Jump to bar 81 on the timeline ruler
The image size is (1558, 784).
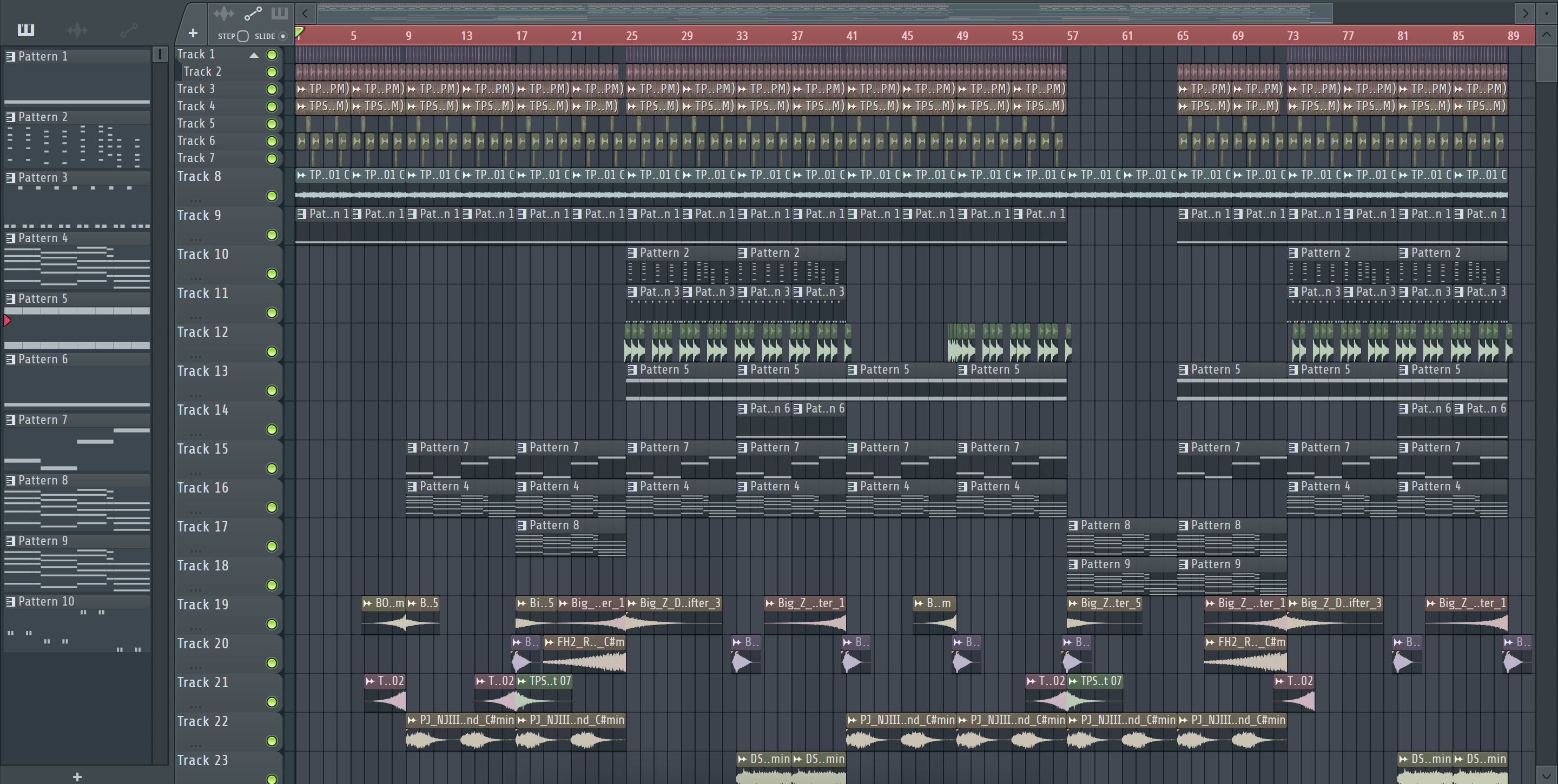[1403, 36]
